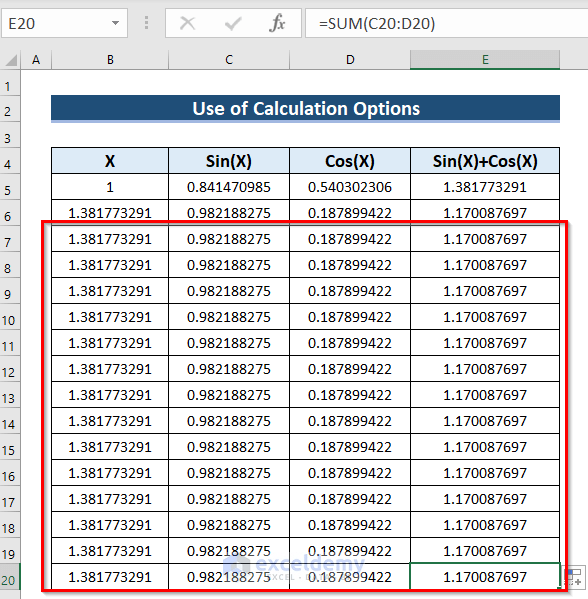Select cell E14 with 1.170087697

click(x=485, y=421)
